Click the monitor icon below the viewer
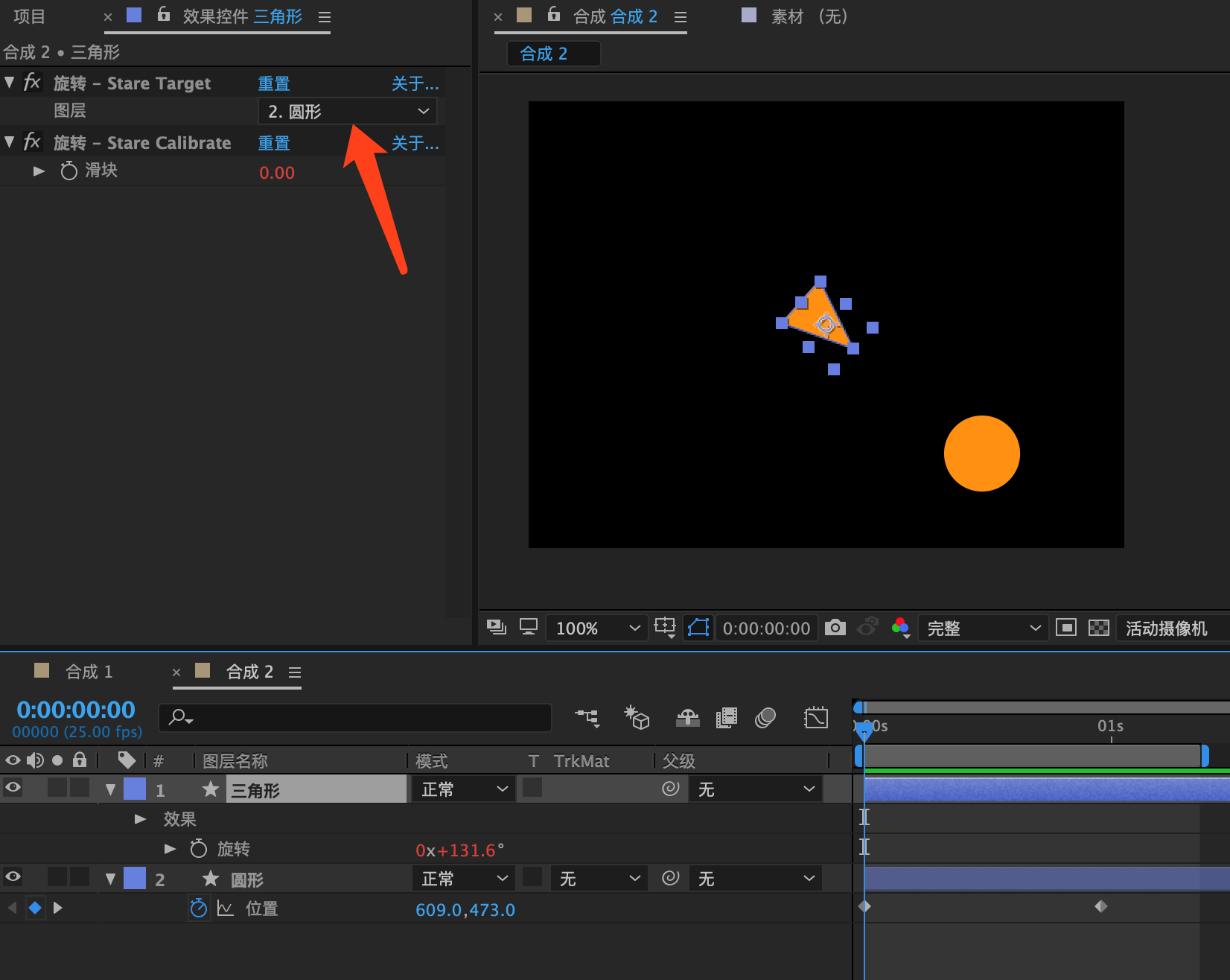The width and height of the screenshot is (1230, 980). click(x=529, y=627)
